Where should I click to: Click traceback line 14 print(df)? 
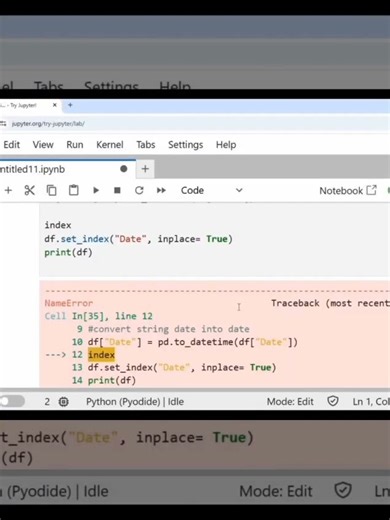coord(112,380)
